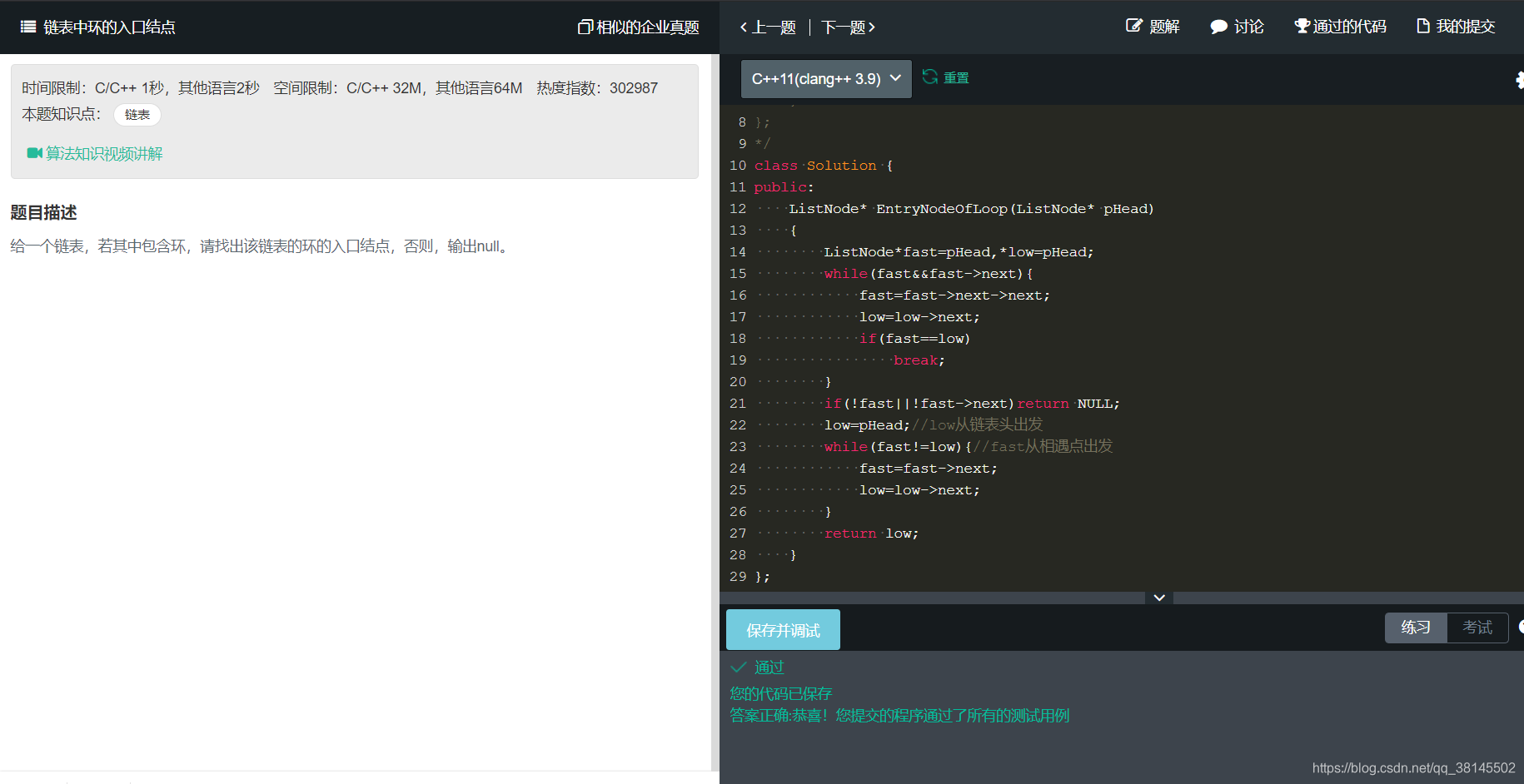Image resolution: width=1524 pixels, height=784 pixels.
Task: Click the 链表 knowledge tag
Action: (x=137, y=115)
